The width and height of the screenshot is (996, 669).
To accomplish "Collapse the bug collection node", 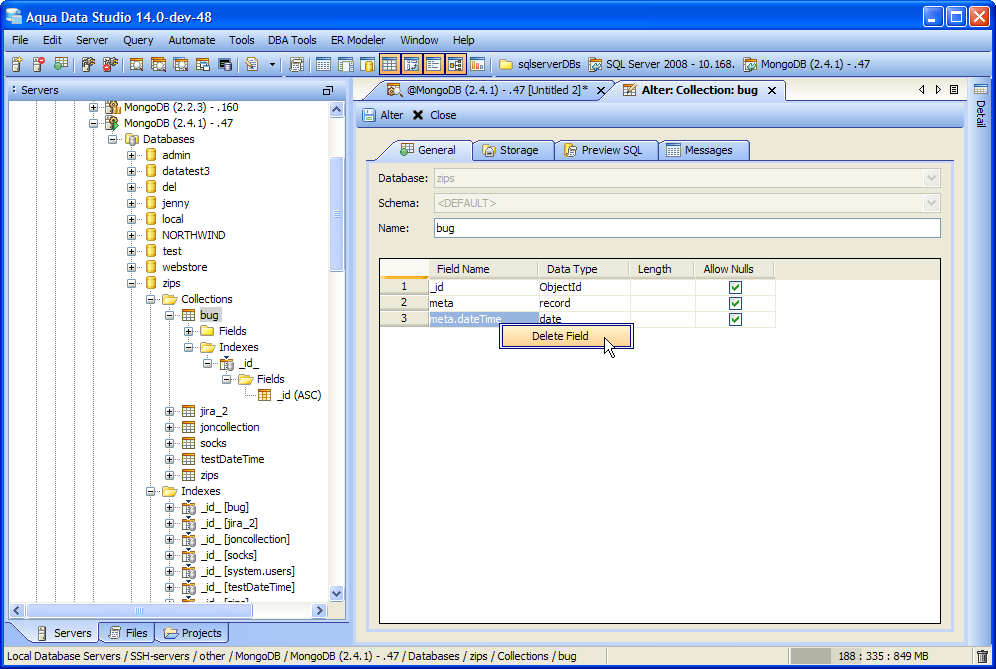I will tap(169, 315).
